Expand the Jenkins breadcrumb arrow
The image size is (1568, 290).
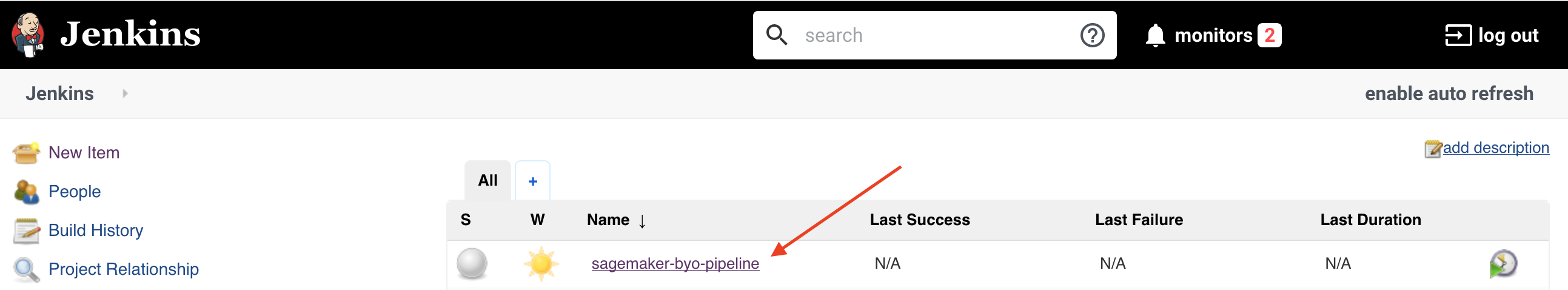pos(125,94)
